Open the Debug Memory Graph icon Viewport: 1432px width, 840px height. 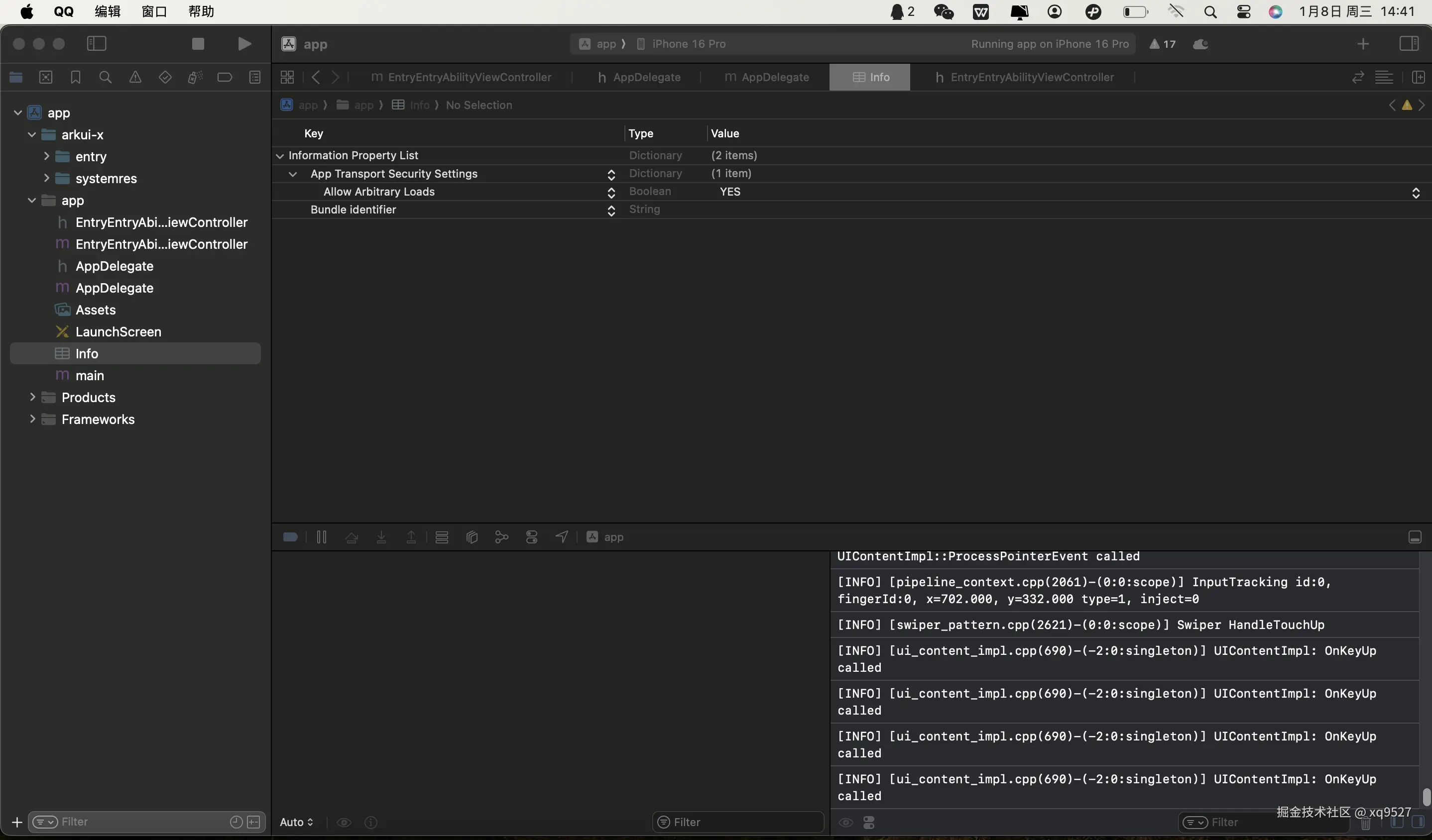point(501,537)
